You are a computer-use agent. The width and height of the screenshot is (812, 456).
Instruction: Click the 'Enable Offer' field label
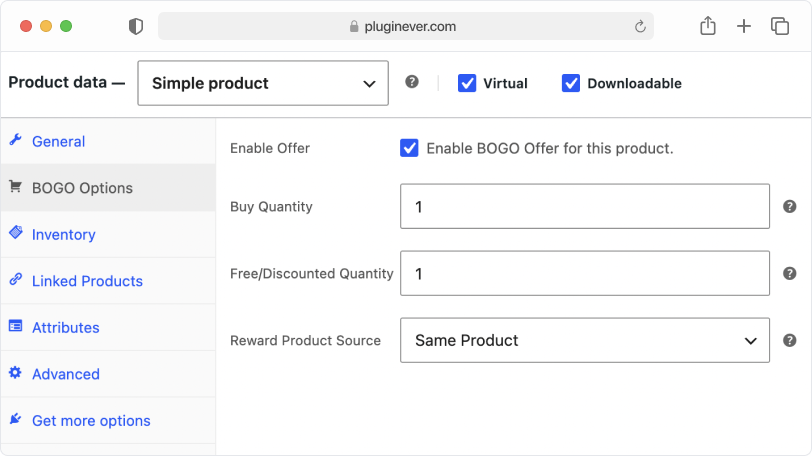pos(270,148)
